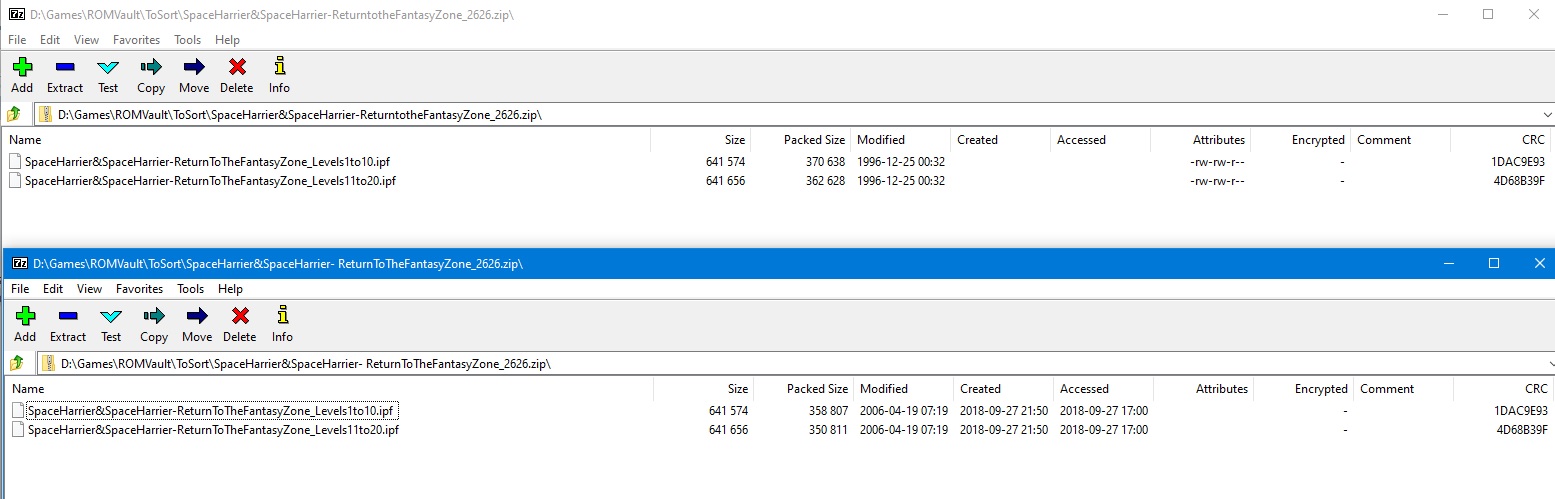This screenshot has width=1555, height=499.
Task: Click 7-Zip title icon of bottom window
Action: (19, 264)
